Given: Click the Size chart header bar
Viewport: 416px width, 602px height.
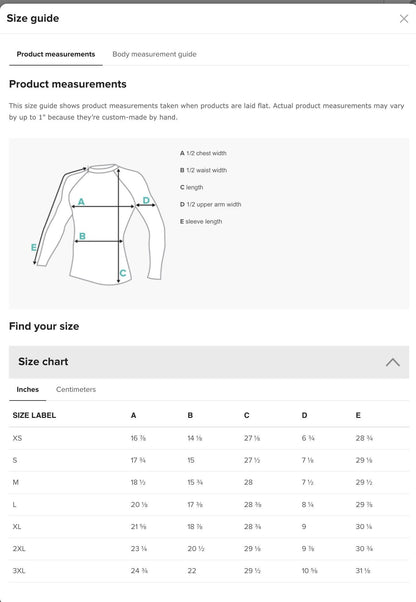Looking at the screenshot, I should (x=209, y=362).
